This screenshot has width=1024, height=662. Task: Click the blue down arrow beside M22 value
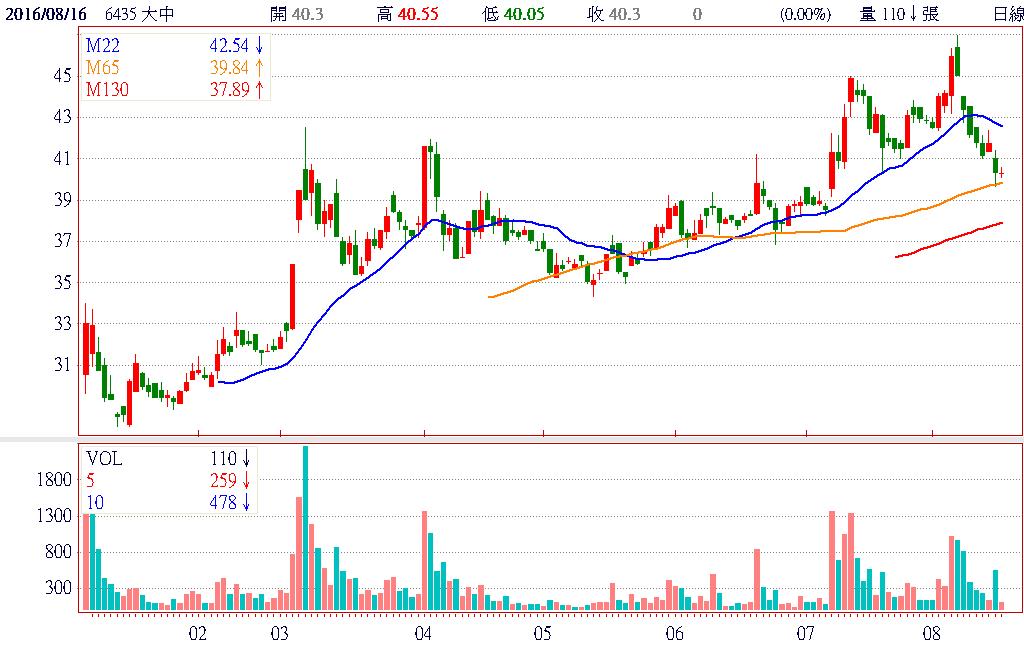258,45
